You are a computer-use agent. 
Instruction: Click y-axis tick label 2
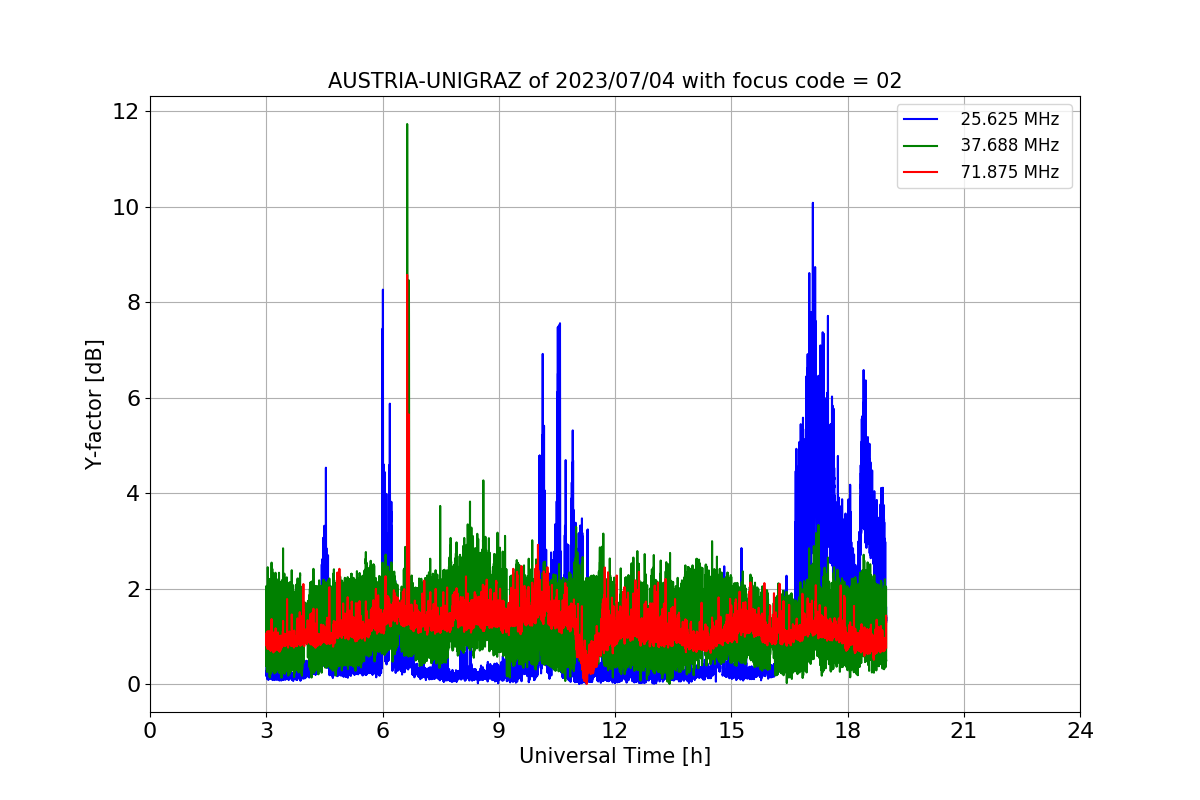tap(131, 589)
